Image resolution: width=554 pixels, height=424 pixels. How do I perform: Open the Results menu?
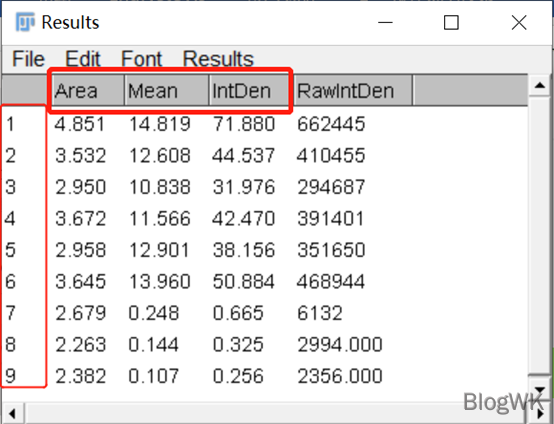click(218, 59)
